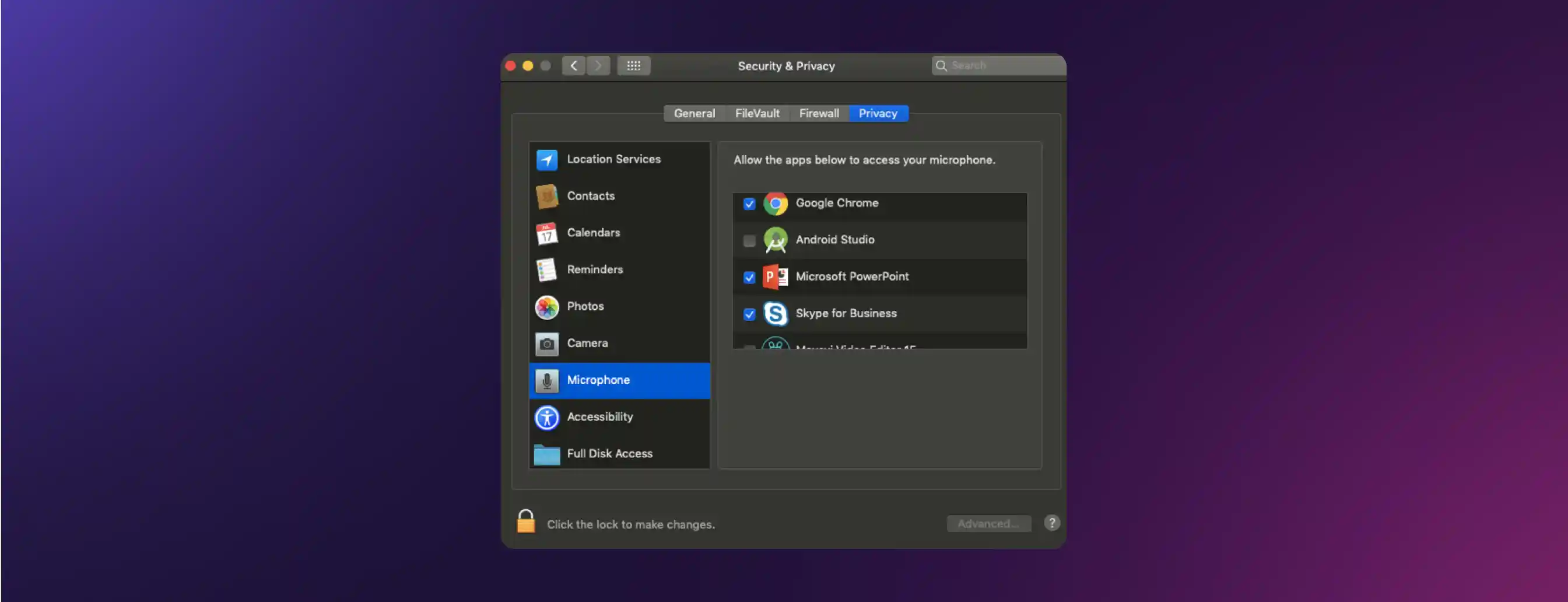Open the Show All preferences grid
This screenshot has height=602, width=1568.
[x=633, y=65]
